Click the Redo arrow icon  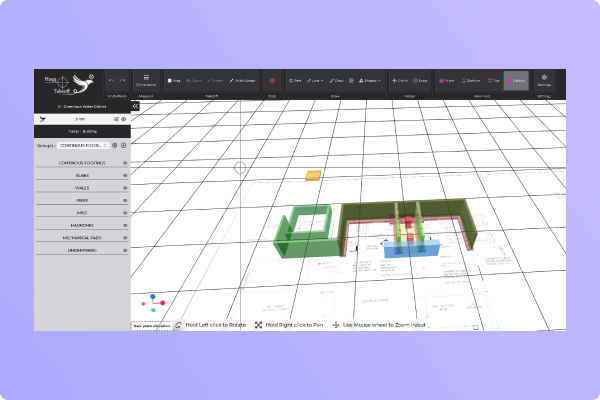pos(122,80)
